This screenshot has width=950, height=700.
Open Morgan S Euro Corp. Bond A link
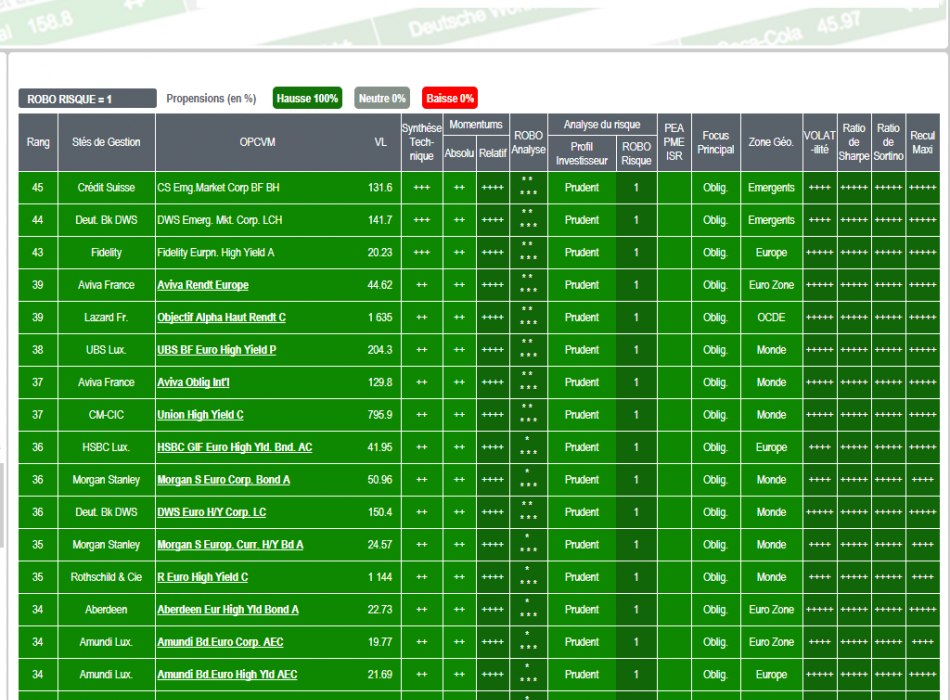click(224, 480)
